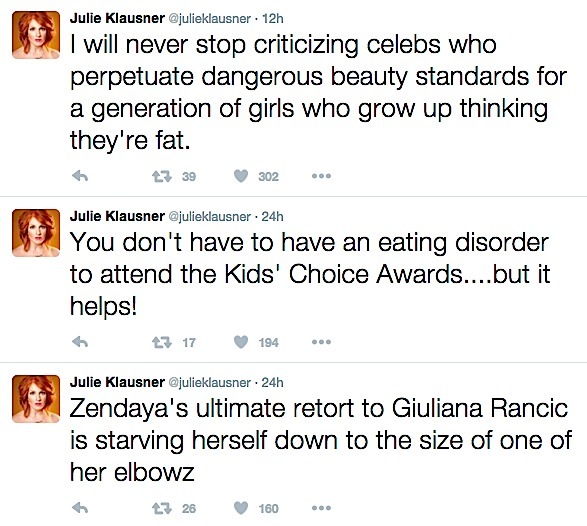Open the 24h timestamp on the Zendaya tweet

tap(273, 382)
